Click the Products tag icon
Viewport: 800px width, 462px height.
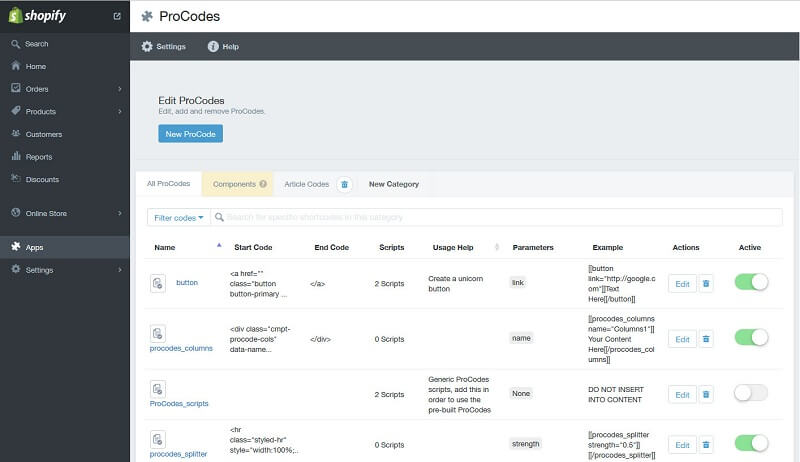(16, 111)
